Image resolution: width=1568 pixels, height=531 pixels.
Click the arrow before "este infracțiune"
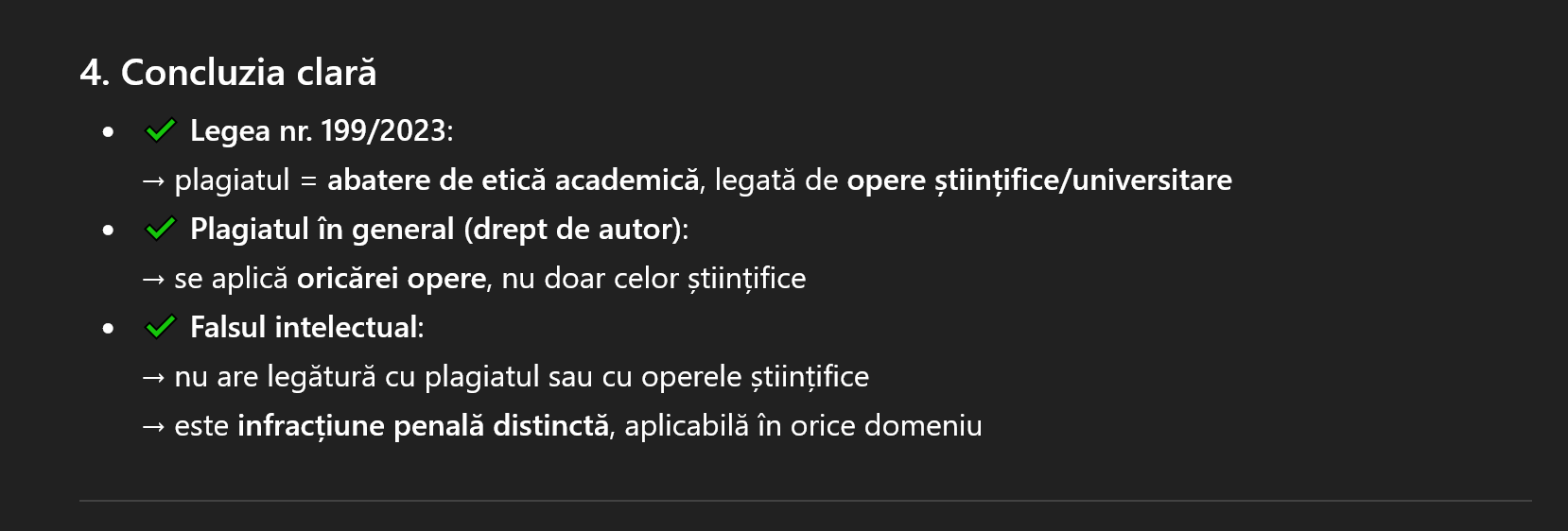pyautogui.click(x=153, y=426)
